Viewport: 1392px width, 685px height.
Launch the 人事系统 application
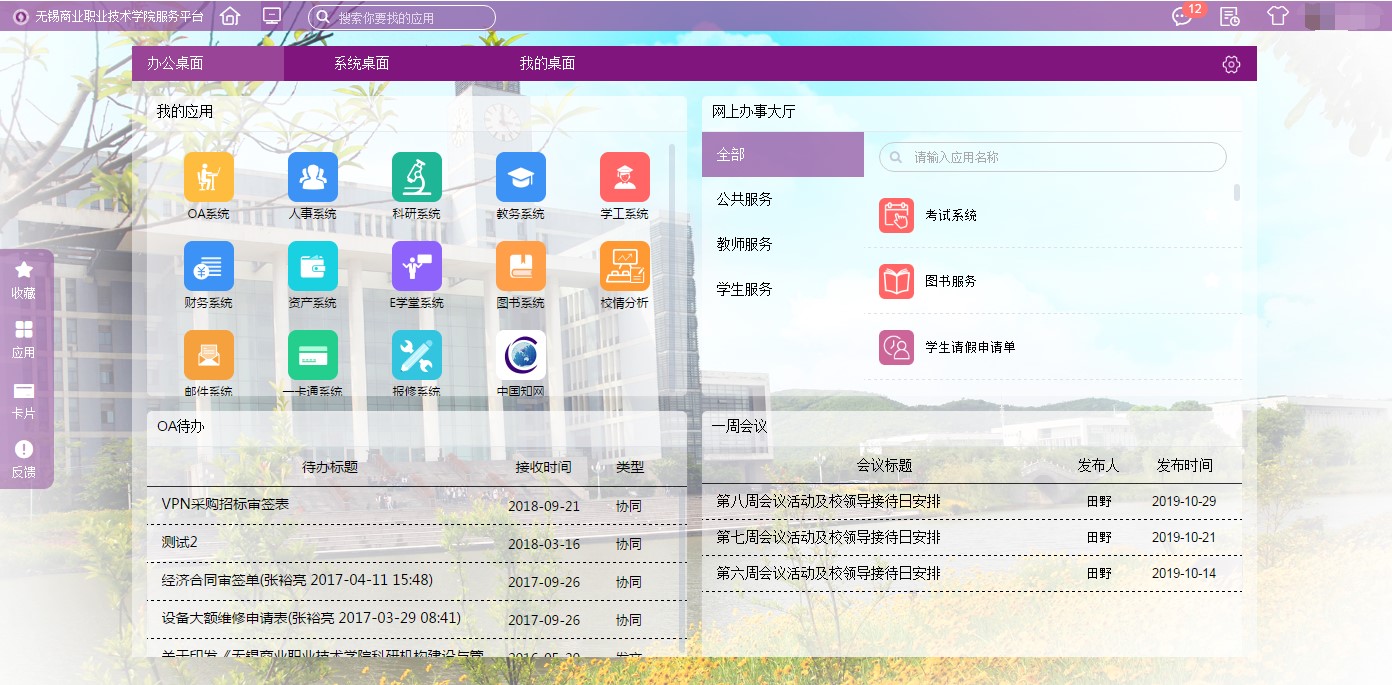(312, 178)
